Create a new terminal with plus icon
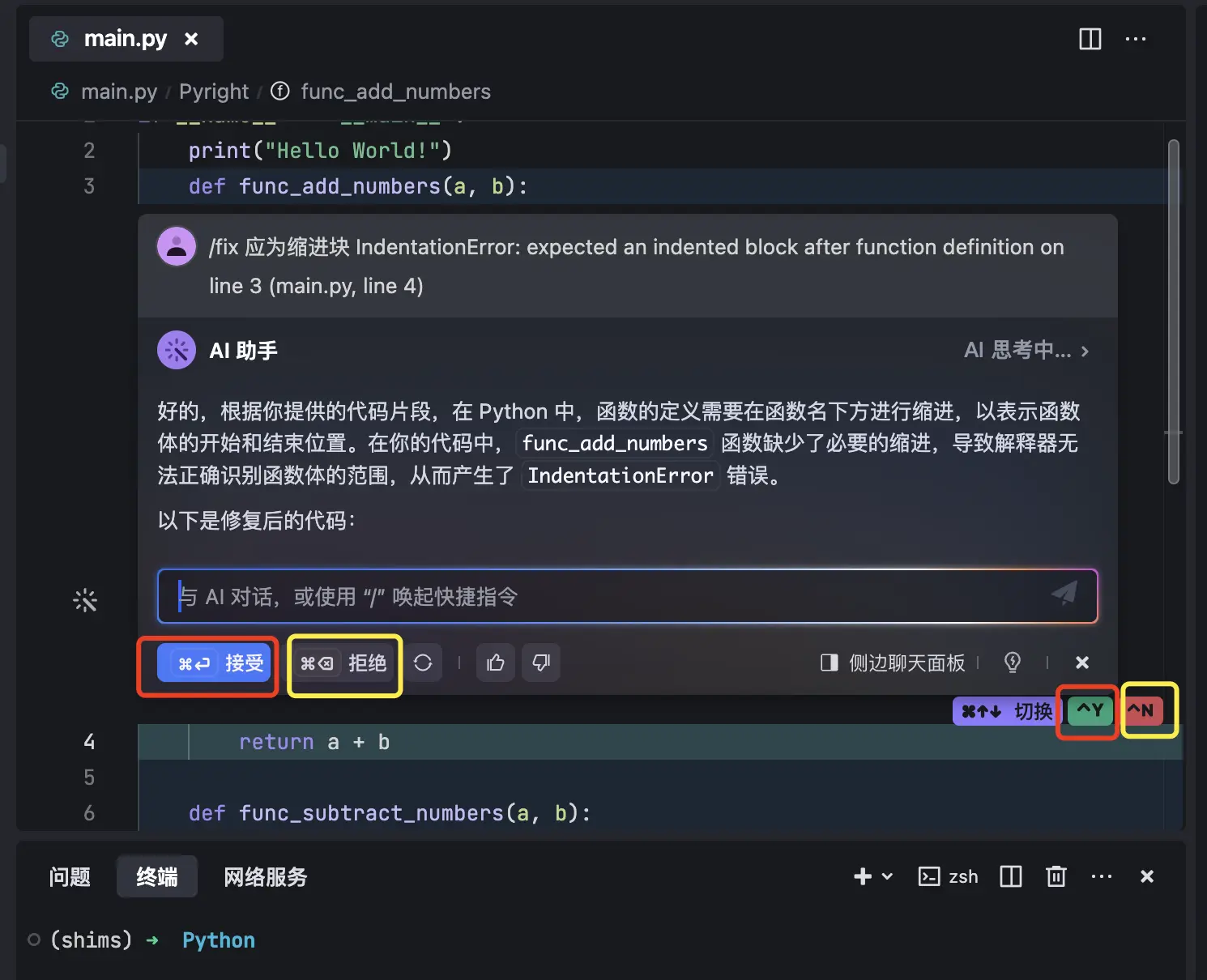Viewport: 1207px width, 980px height. tap(863, 876)
